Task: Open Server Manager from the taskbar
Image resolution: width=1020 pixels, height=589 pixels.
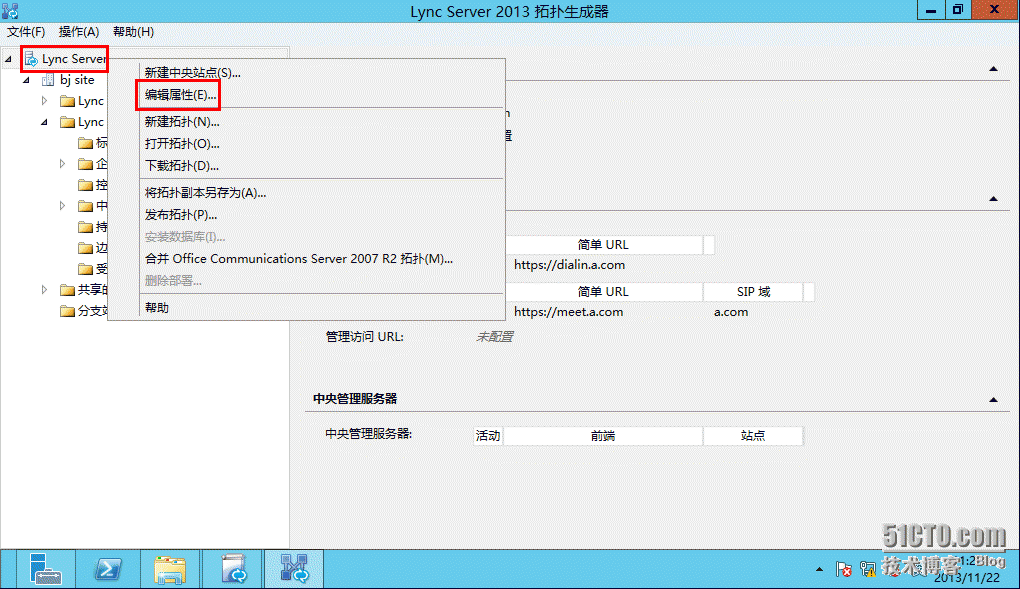Action: click(x=46, y=569)
